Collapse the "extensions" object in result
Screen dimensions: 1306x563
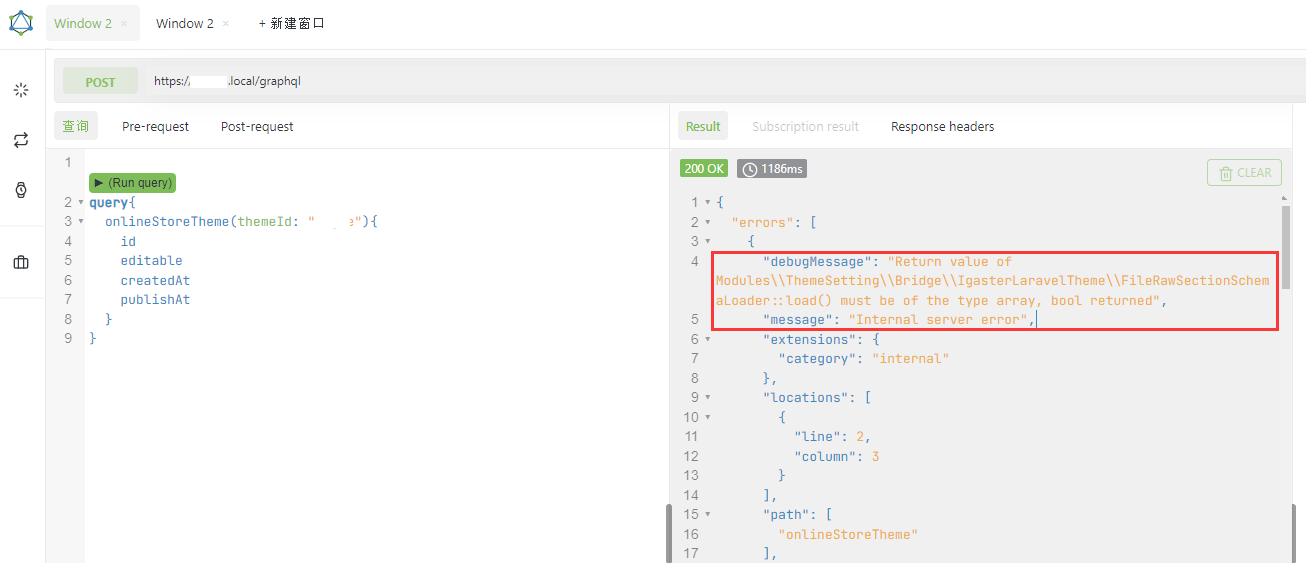click(708, 340)
